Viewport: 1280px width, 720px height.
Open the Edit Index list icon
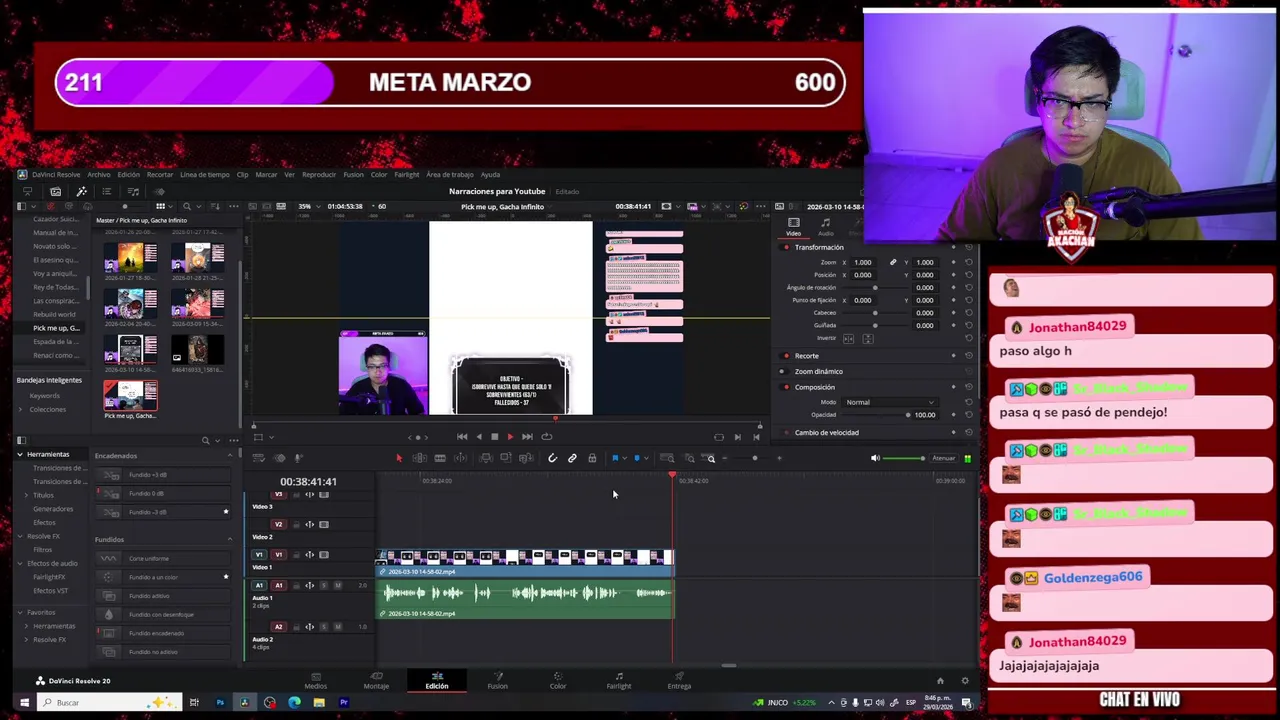coord(107,192)
